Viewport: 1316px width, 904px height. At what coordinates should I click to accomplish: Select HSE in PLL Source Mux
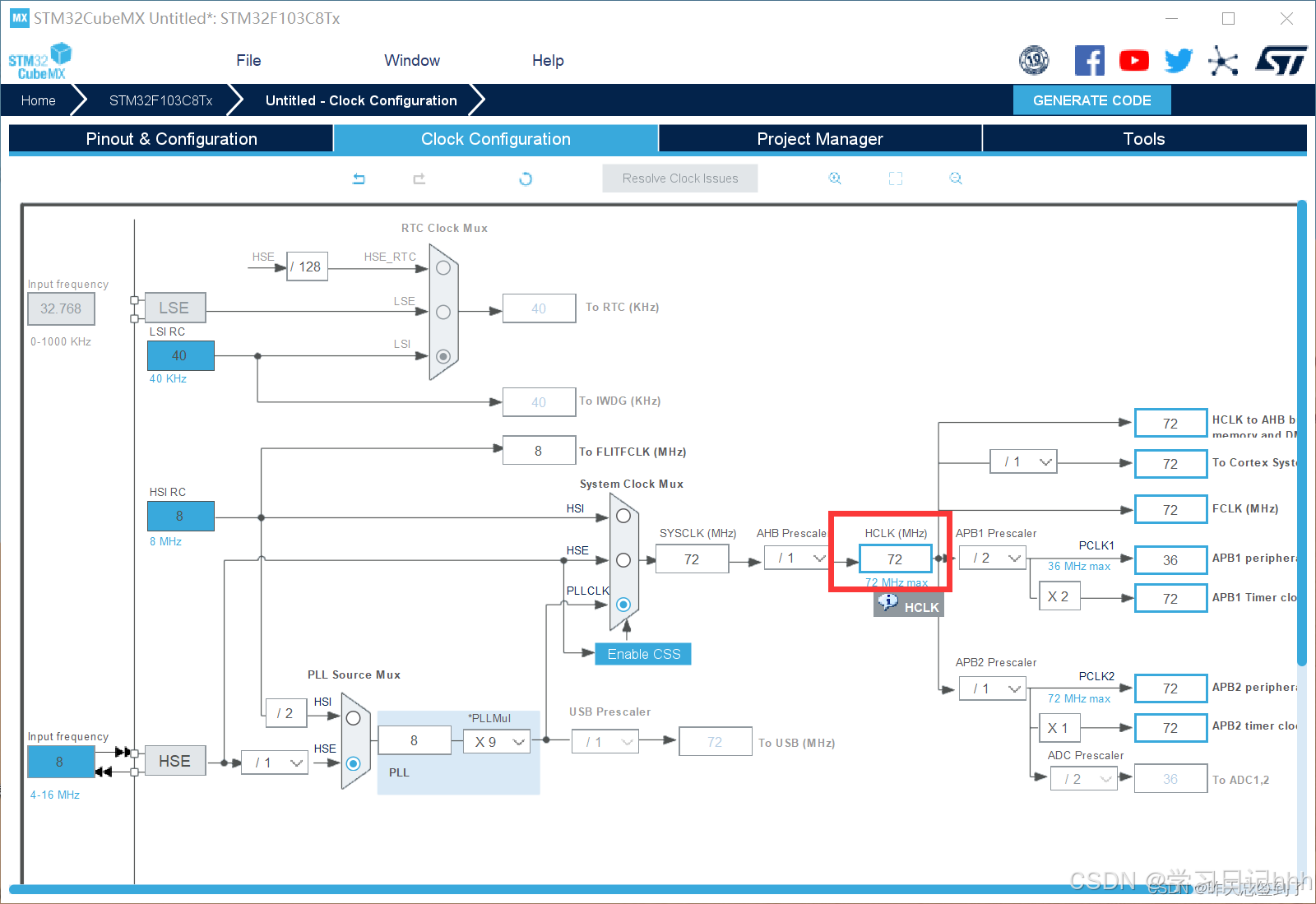coord(354,763)
